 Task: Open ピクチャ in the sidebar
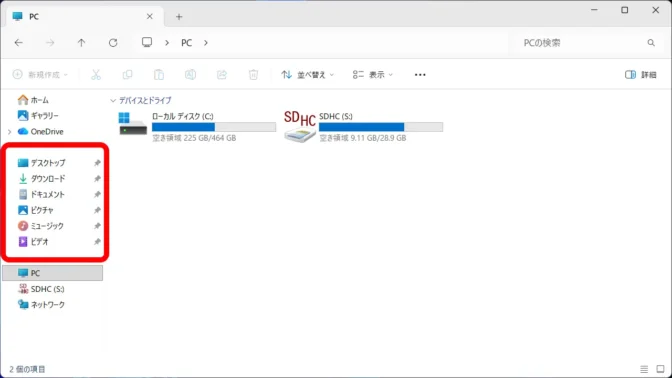pyautogui.click(x=36, y=210)
